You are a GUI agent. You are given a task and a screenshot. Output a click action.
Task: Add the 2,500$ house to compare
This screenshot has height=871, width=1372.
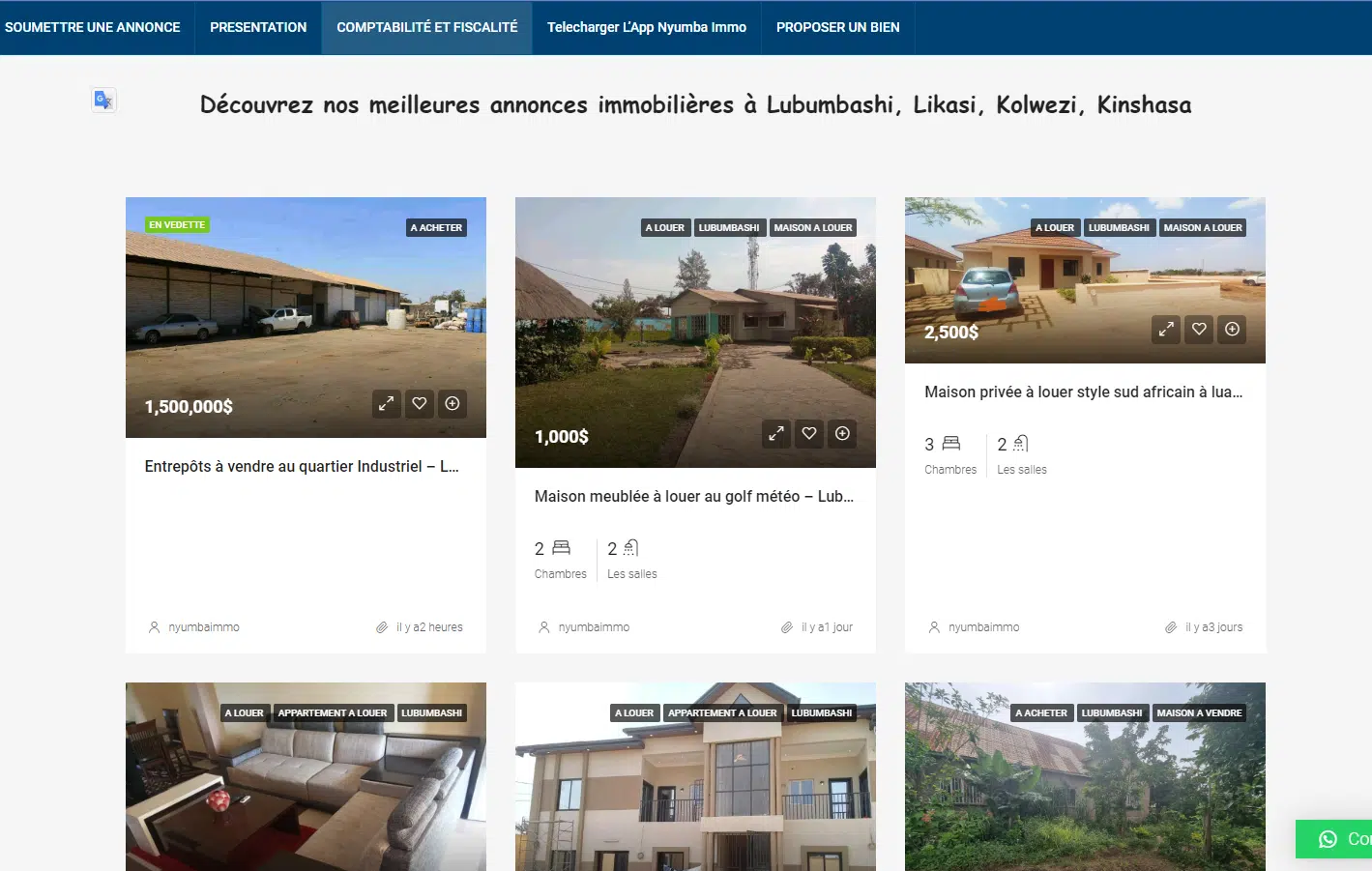[x=1232, y=330]
